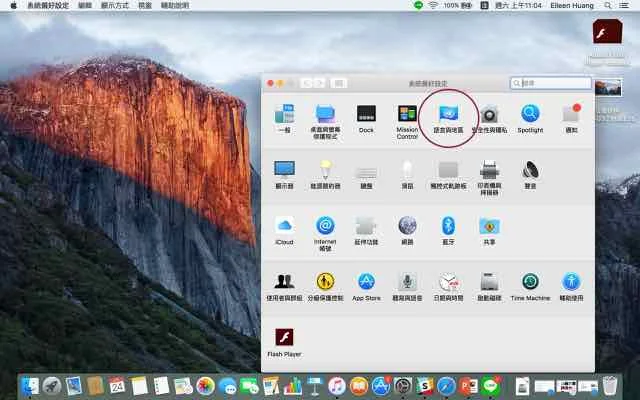The height and width of the screenshot is (400, 640).
Task: Select the desktop image thumbnail file
Action: click(x=608, y=87)
